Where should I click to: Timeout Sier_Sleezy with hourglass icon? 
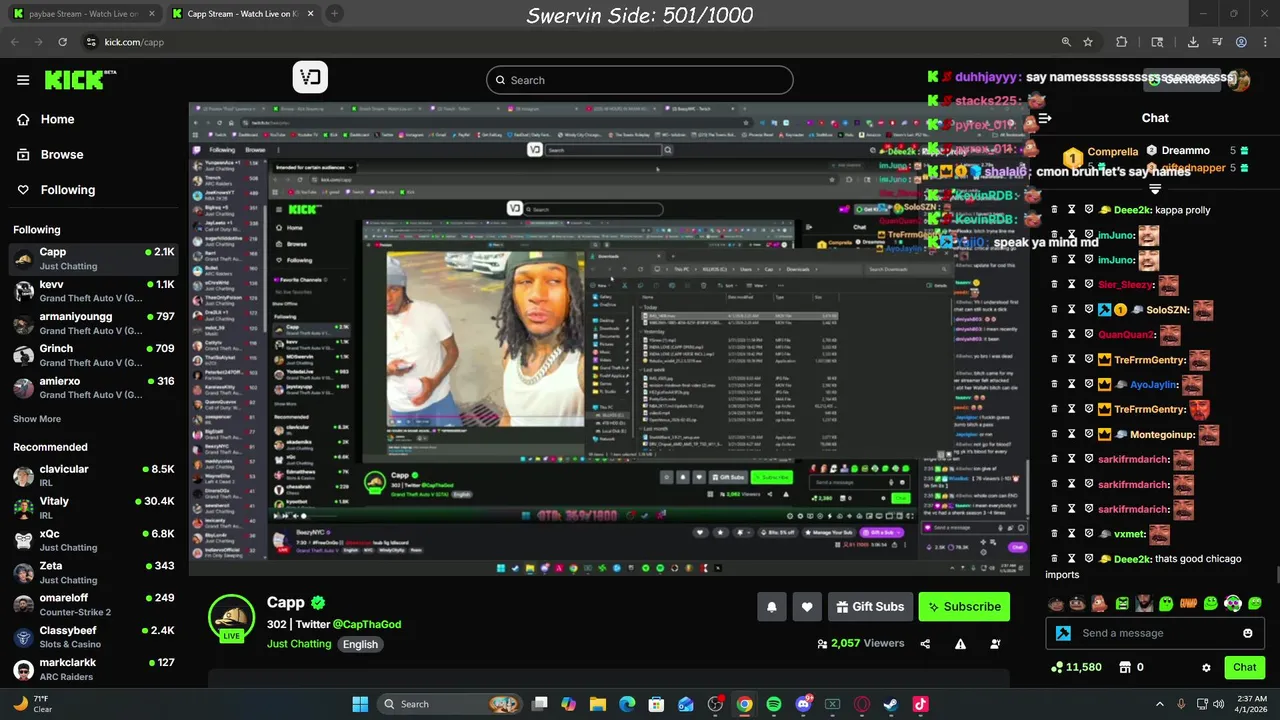point(1071,284)
